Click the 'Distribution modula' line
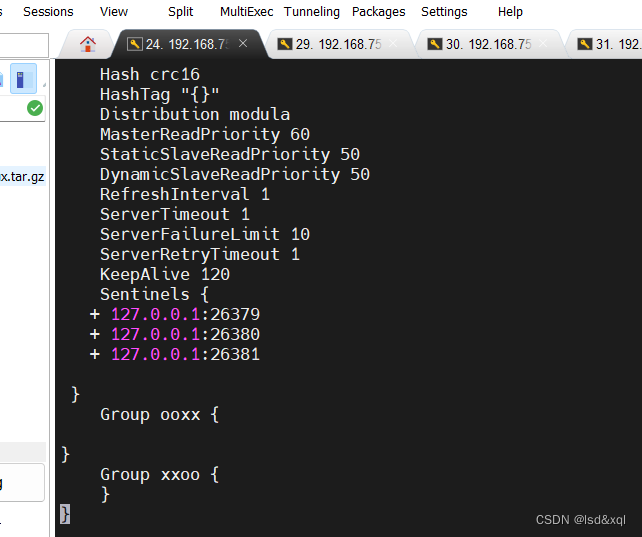 pyautogui.click(x=195, y=115)
